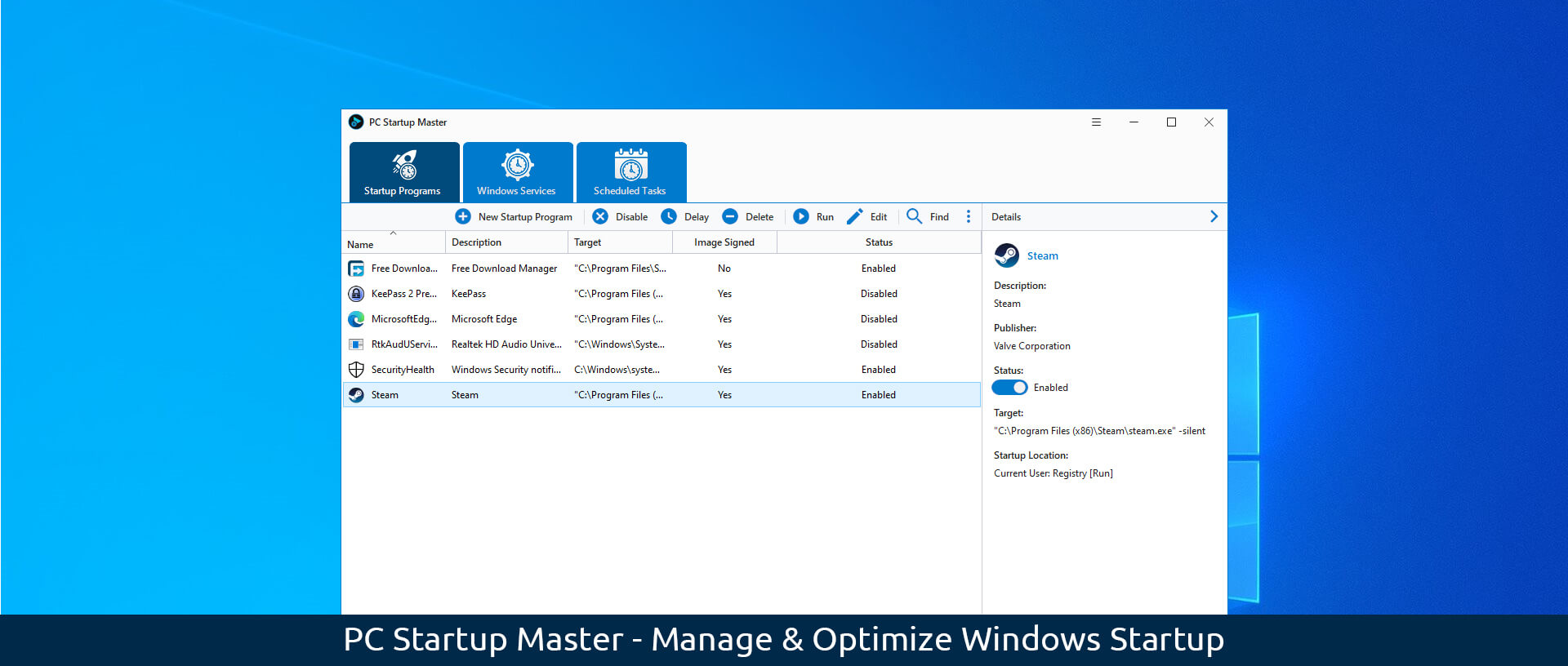Image resolution: width=1568 pixels, height=666 pixels.
Task: Click the Run play icon
Action: click(801, 216)
